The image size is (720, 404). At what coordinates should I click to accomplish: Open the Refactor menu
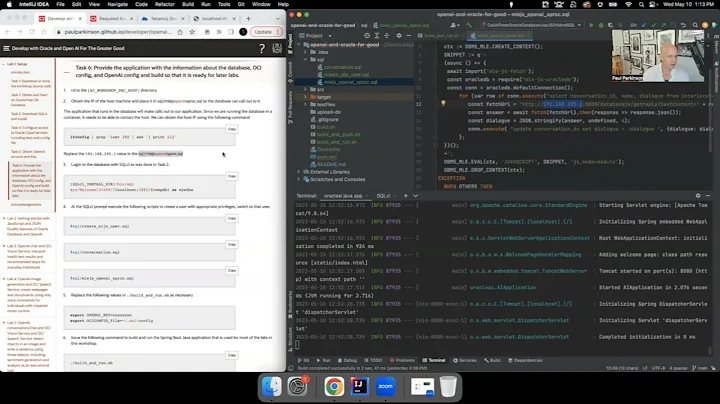[165, 4]
